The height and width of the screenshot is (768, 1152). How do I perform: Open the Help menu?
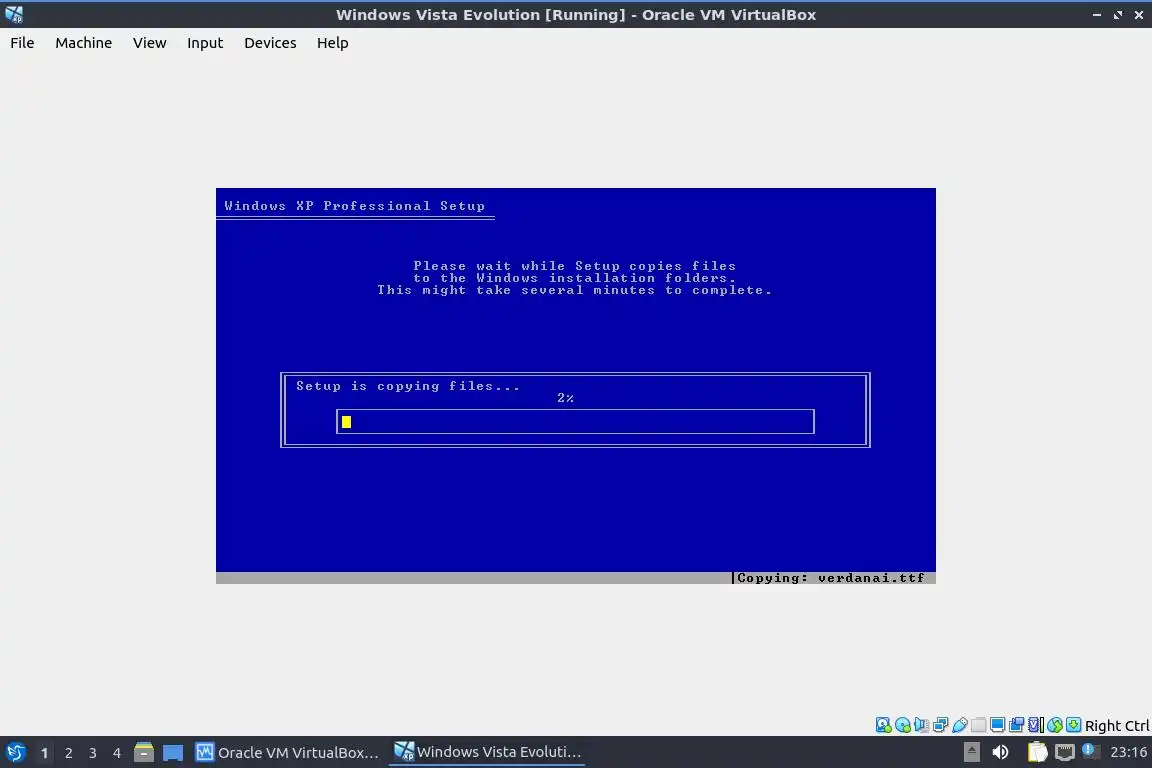[333, 43]
